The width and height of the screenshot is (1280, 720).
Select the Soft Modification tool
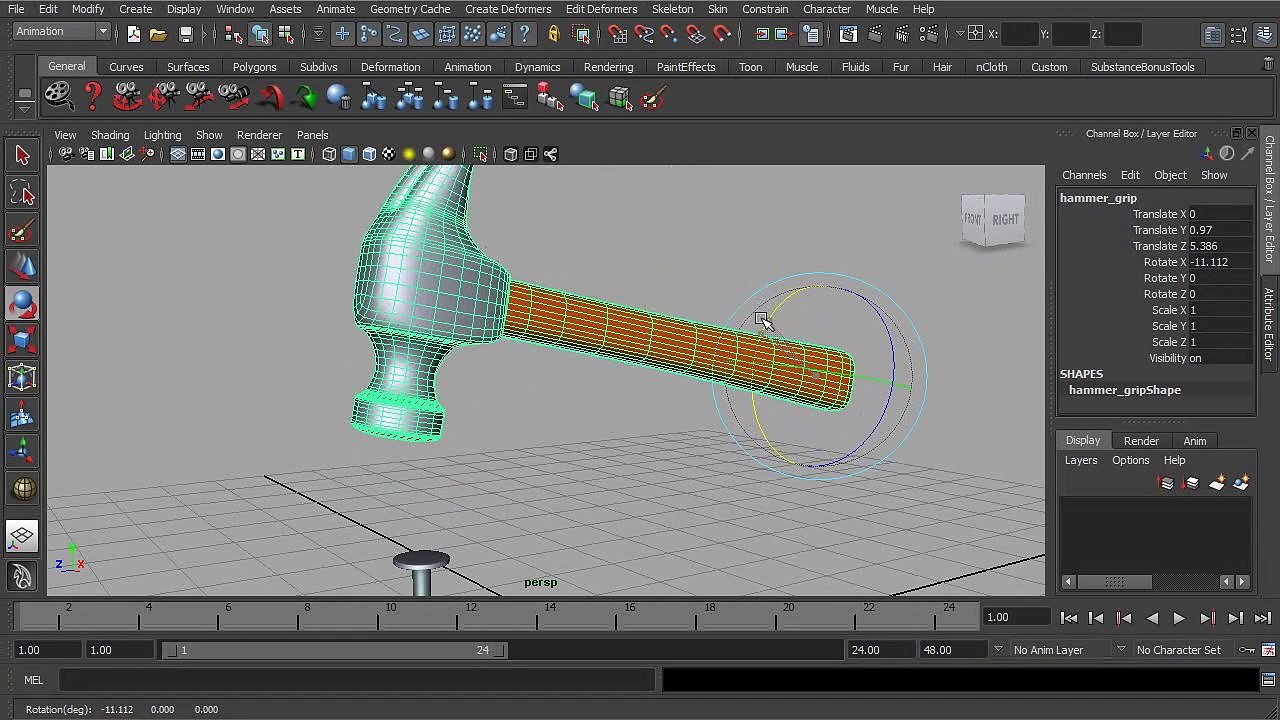[x=22, y=415]
